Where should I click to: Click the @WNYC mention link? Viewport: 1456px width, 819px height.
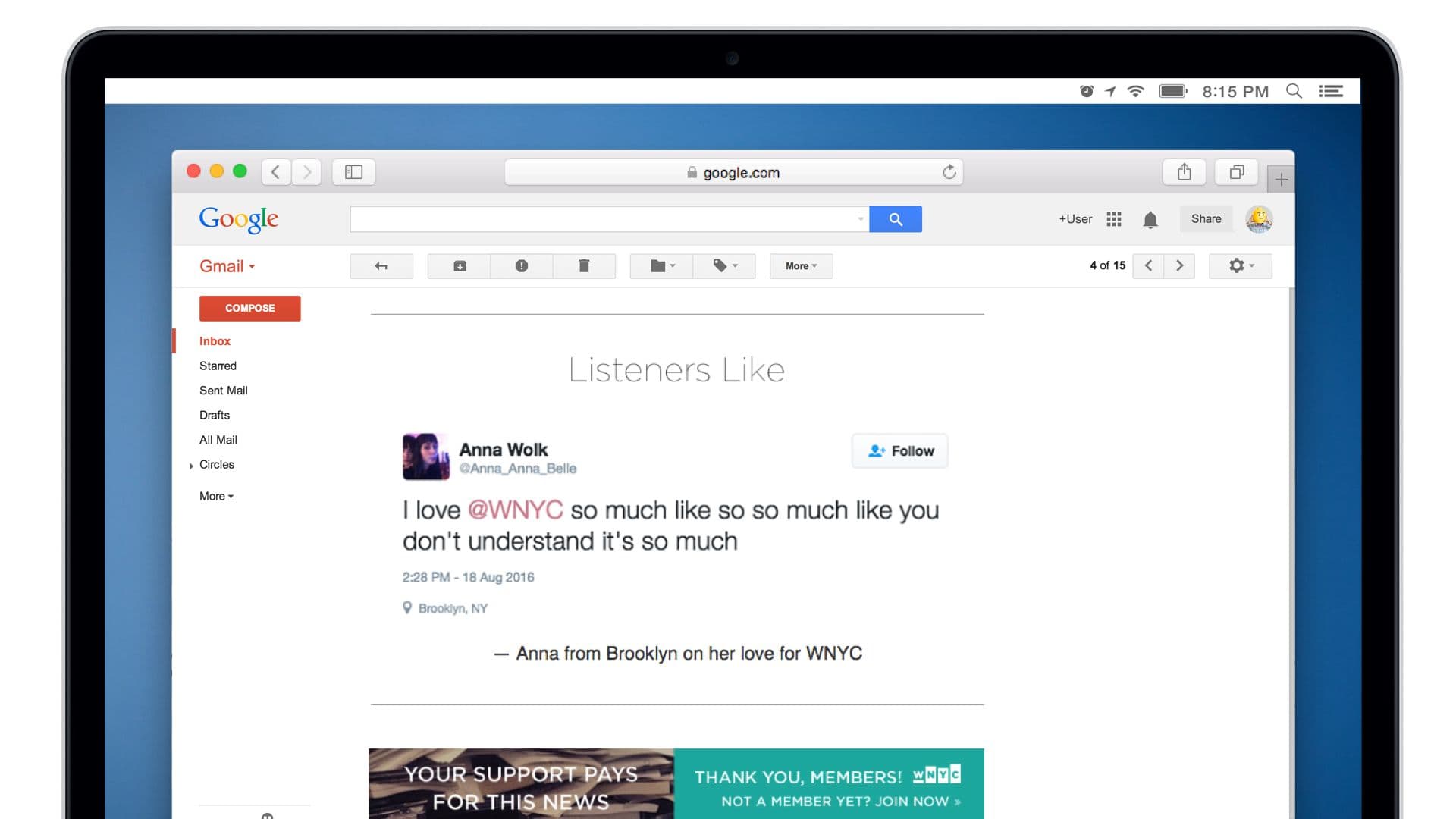[x=515, y=510]
